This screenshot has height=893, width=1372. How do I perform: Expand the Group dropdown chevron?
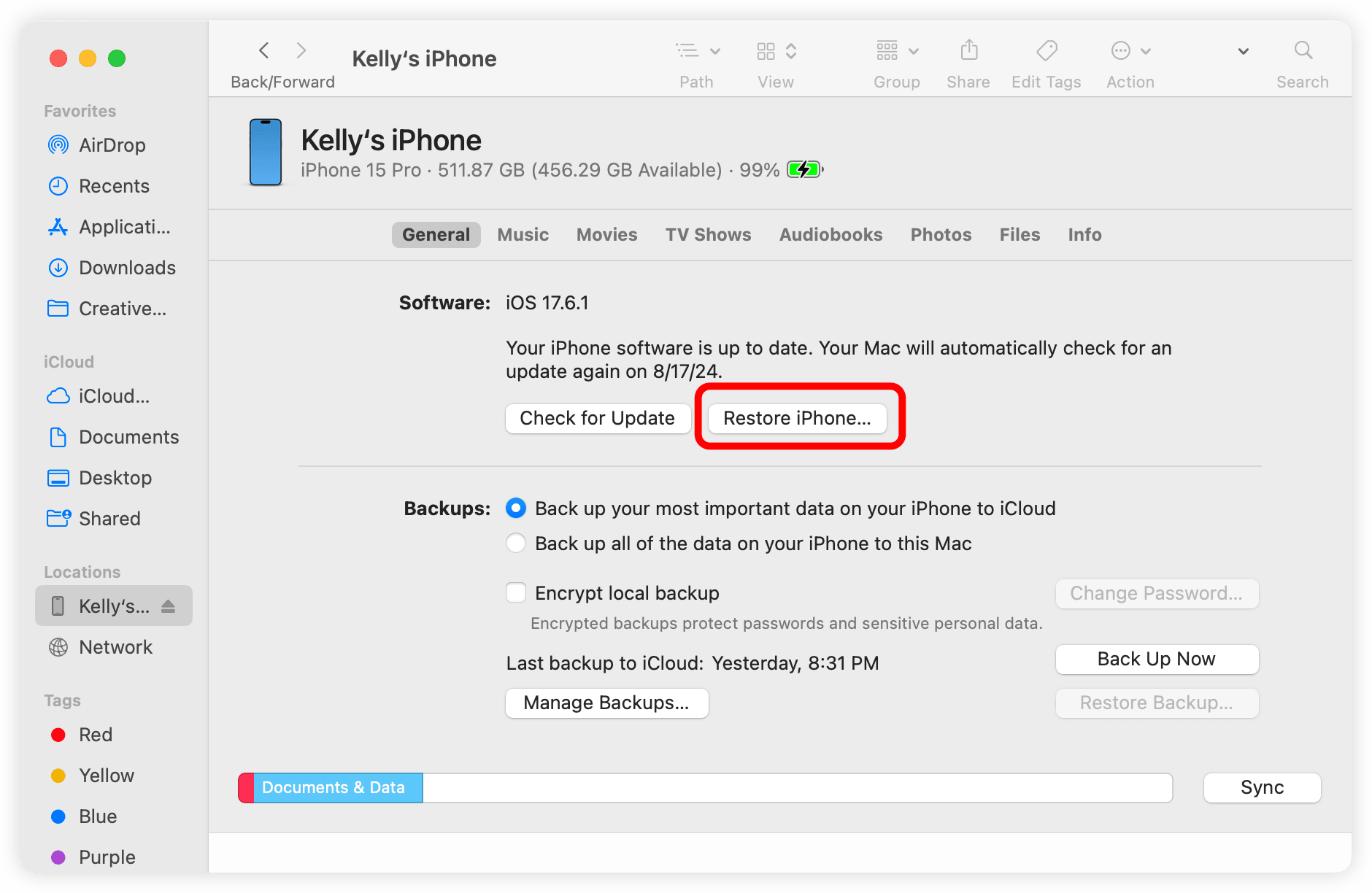click(x=914, y=51)
